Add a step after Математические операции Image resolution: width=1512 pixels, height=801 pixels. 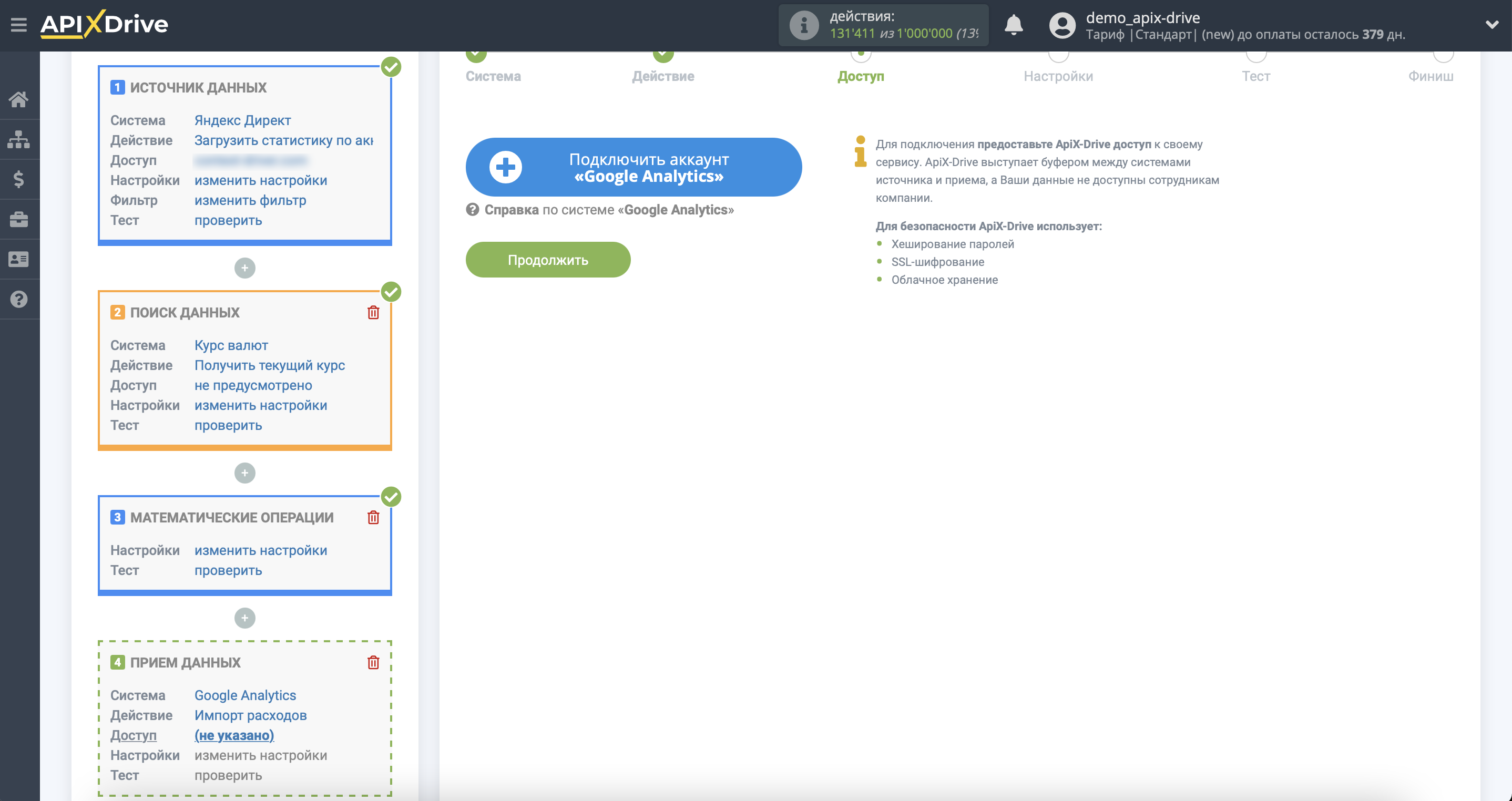[245, 618]
